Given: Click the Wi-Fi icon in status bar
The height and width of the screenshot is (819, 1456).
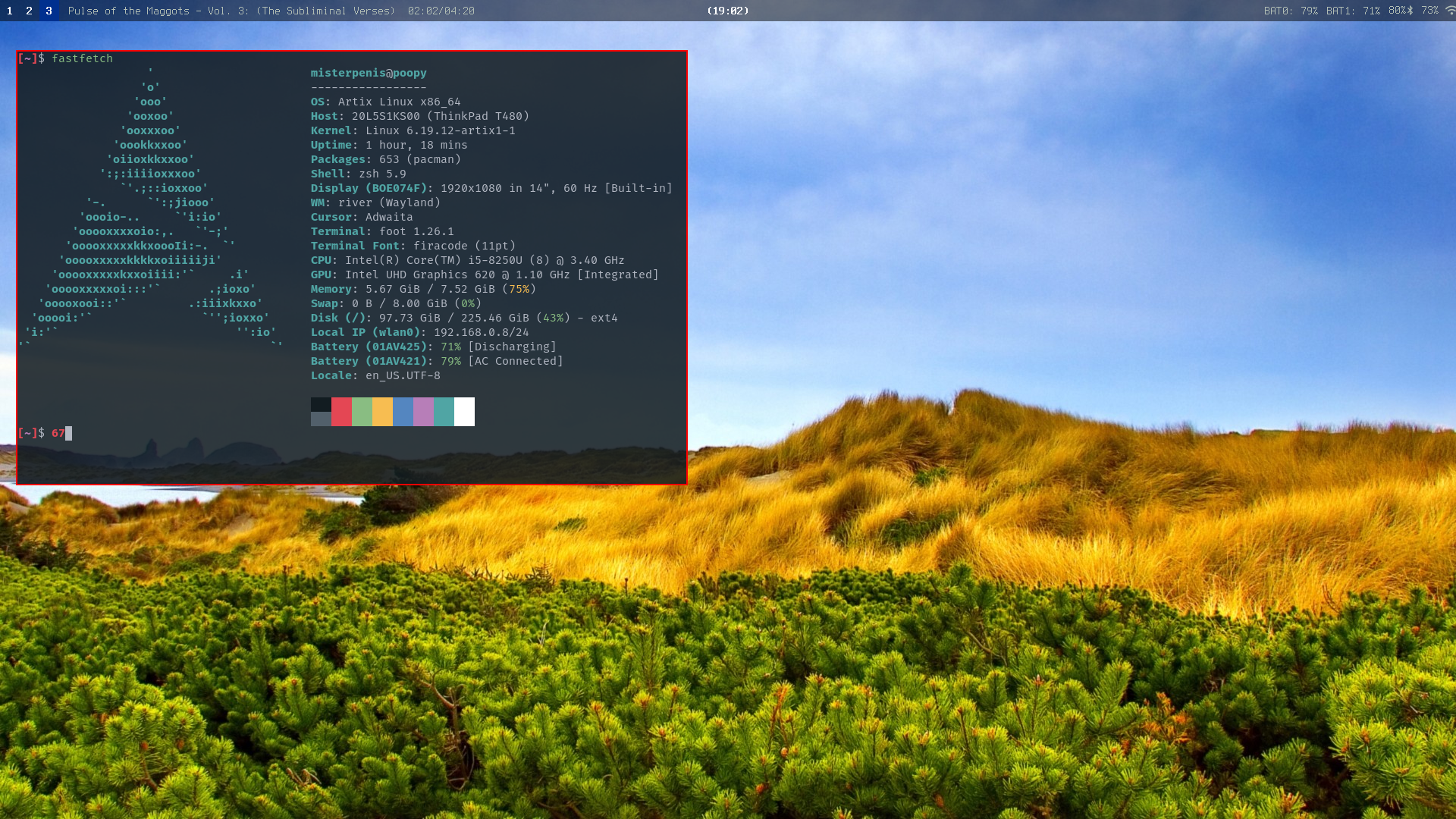Looking at the screenshot, I should pyautogui.click(x=1449, y=11).
